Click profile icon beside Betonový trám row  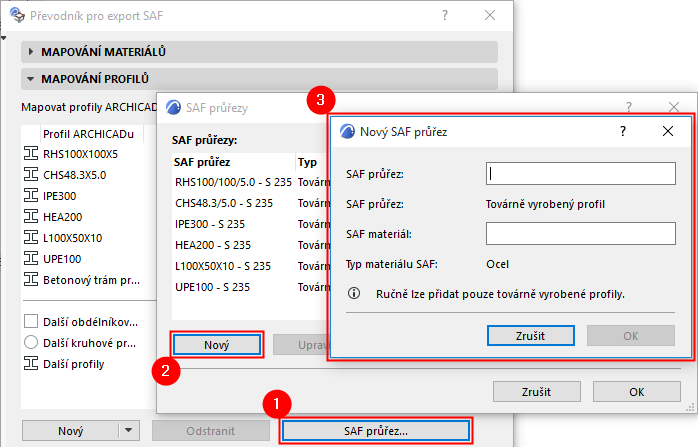pos(31,280)
